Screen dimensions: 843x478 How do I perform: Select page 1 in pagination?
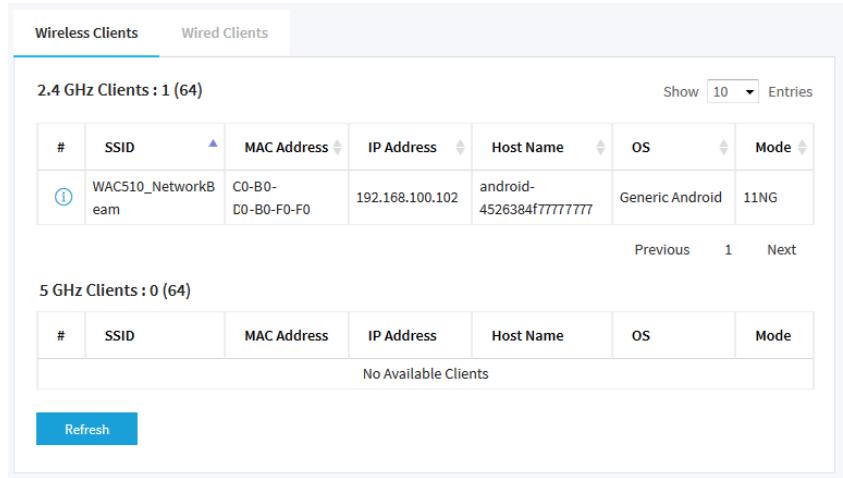point(728,249)
